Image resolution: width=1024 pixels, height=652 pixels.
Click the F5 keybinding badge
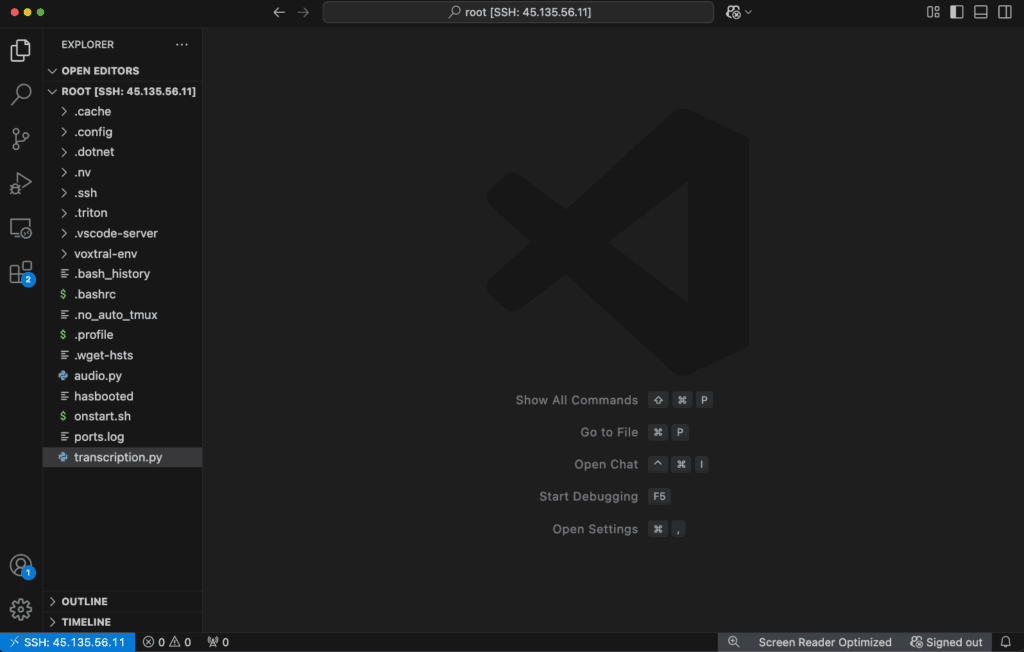coord(660,497)
